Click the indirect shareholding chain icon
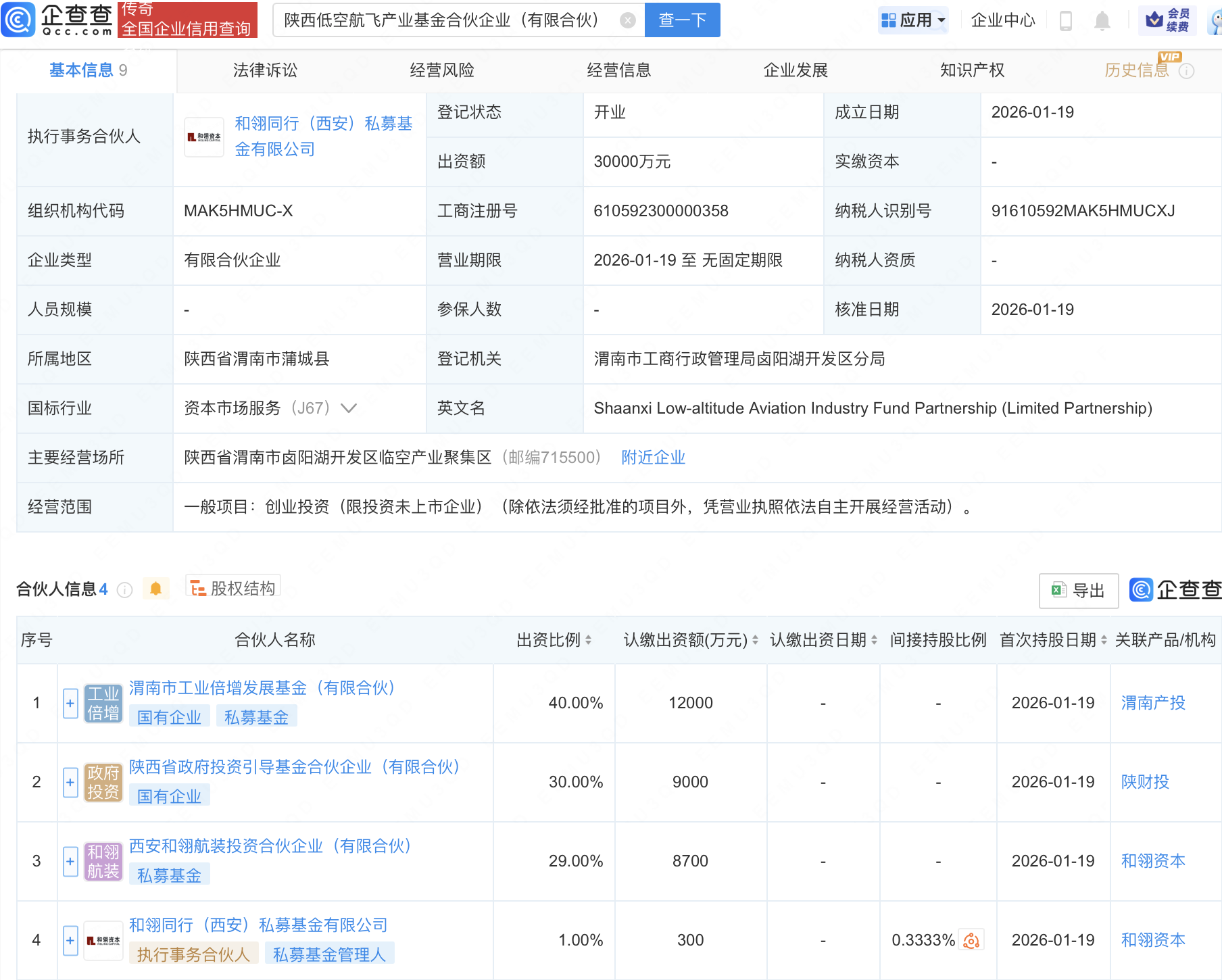 tap(971, 940)
